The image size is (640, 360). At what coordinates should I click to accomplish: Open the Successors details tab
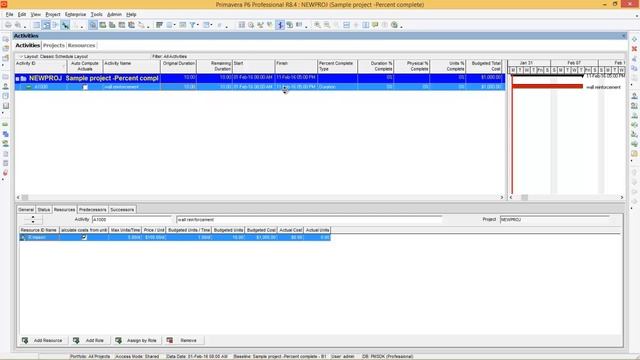click(122, 209)
